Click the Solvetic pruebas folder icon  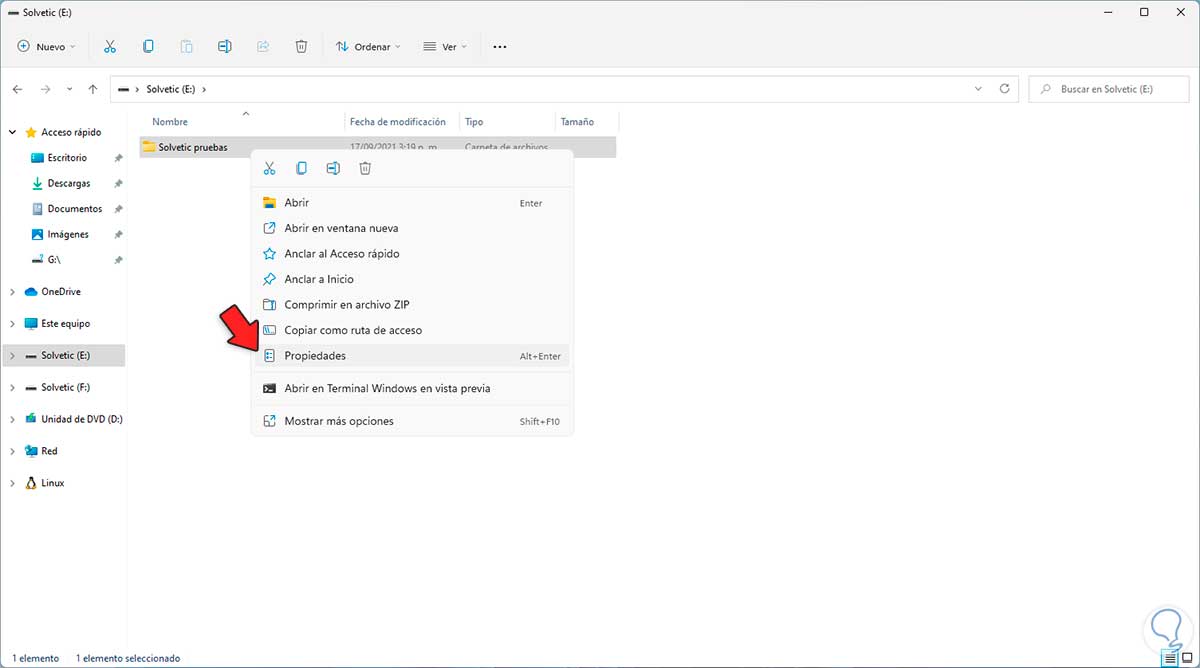coord(149,147)
